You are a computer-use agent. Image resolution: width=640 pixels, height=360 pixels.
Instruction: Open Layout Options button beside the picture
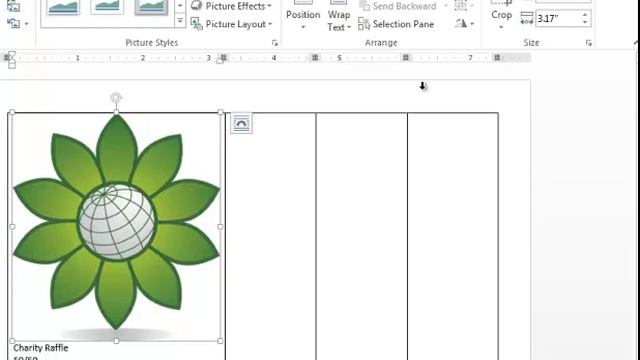pos(241,123)
